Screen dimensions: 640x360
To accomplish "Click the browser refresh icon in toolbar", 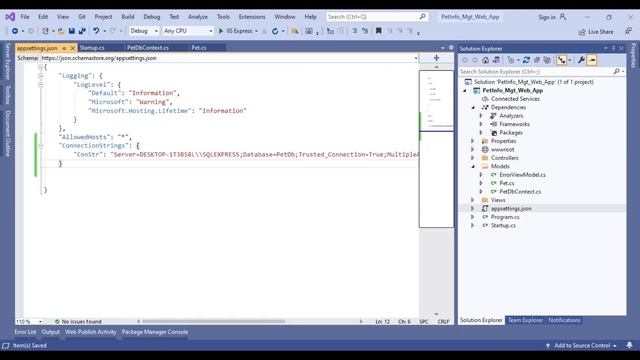I will [x=275, y=31].
